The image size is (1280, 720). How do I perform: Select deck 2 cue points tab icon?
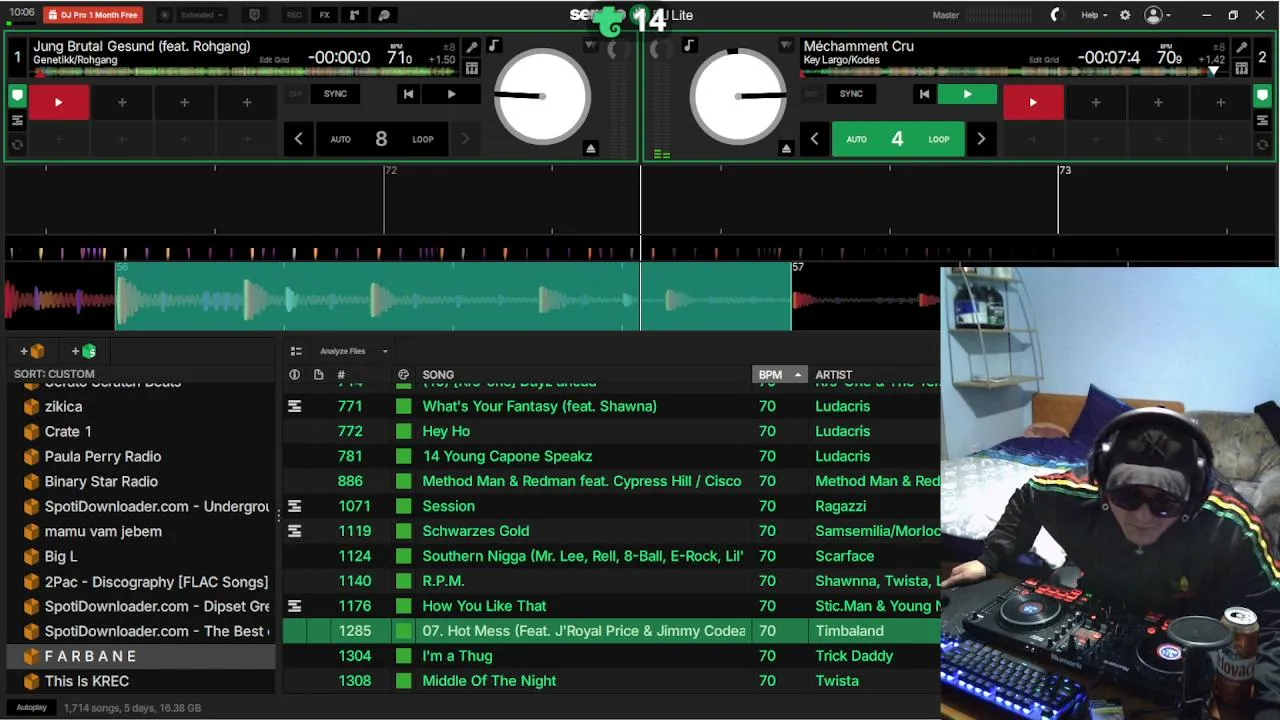[x=1263, y=96]
